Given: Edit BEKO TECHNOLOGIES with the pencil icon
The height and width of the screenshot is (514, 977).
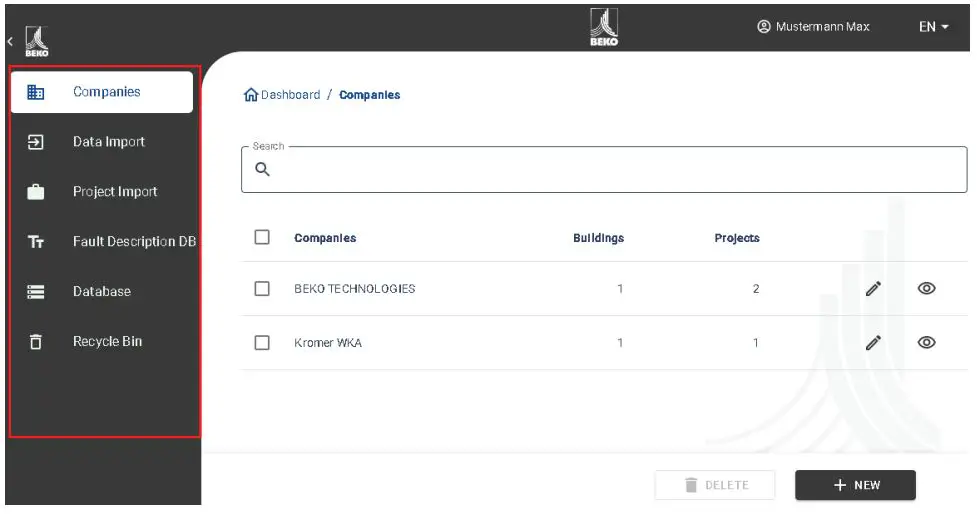Looking at the screenshot, I should 873,288.
